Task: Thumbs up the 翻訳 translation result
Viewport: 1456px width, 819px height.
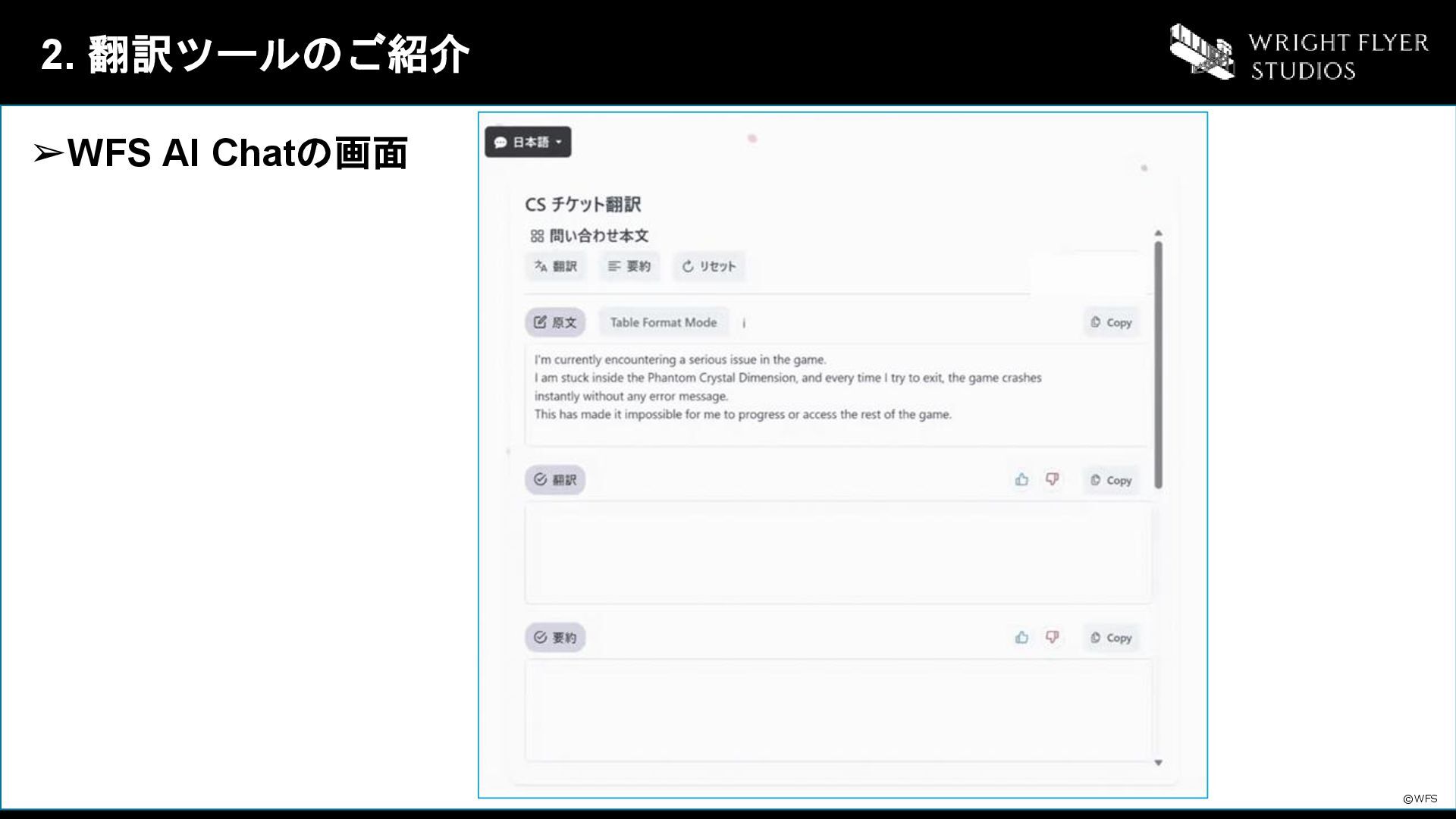Action: point(1021,479)
